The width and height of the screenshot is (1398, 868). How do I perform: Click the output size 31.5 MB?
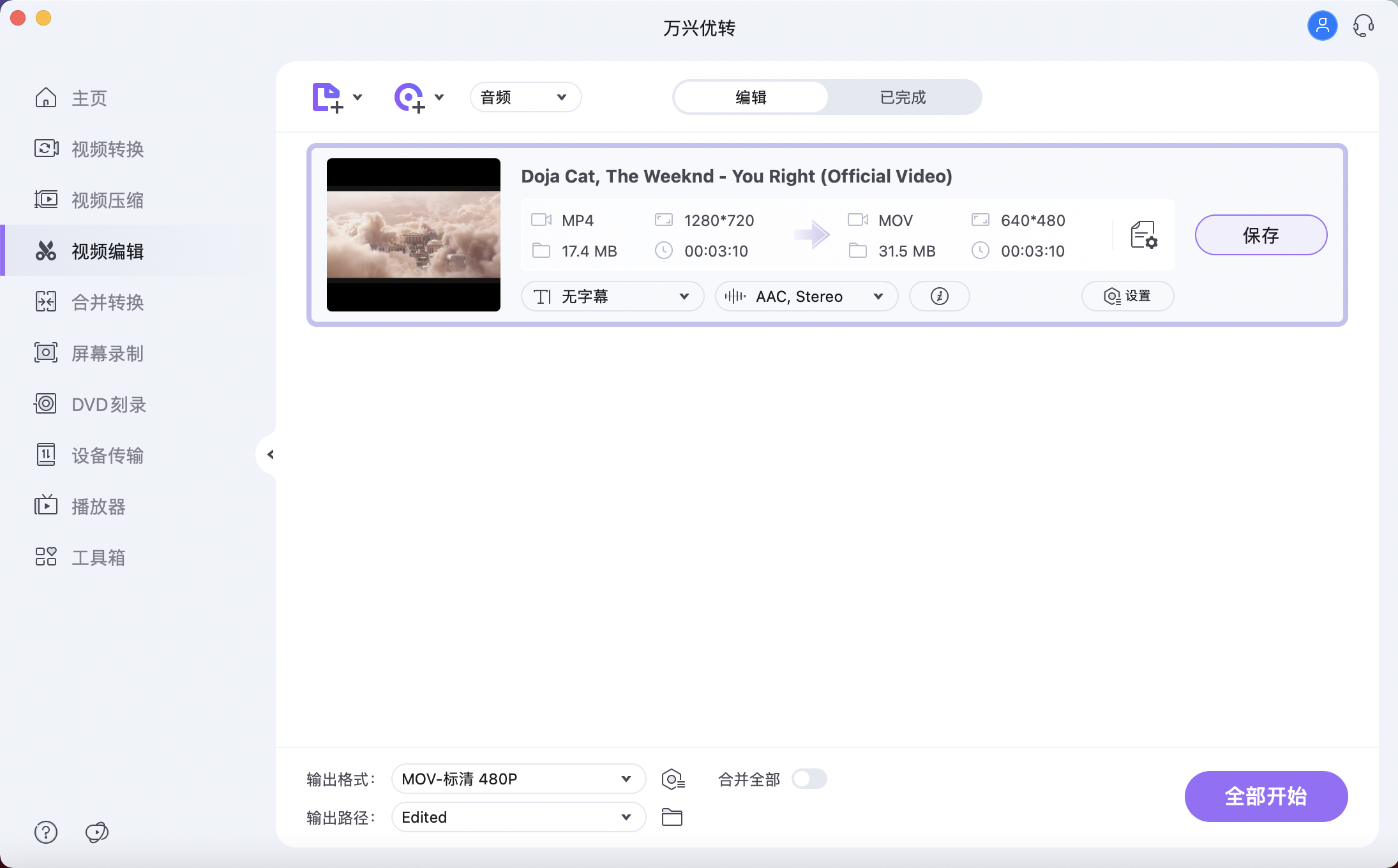pos(906,251)
